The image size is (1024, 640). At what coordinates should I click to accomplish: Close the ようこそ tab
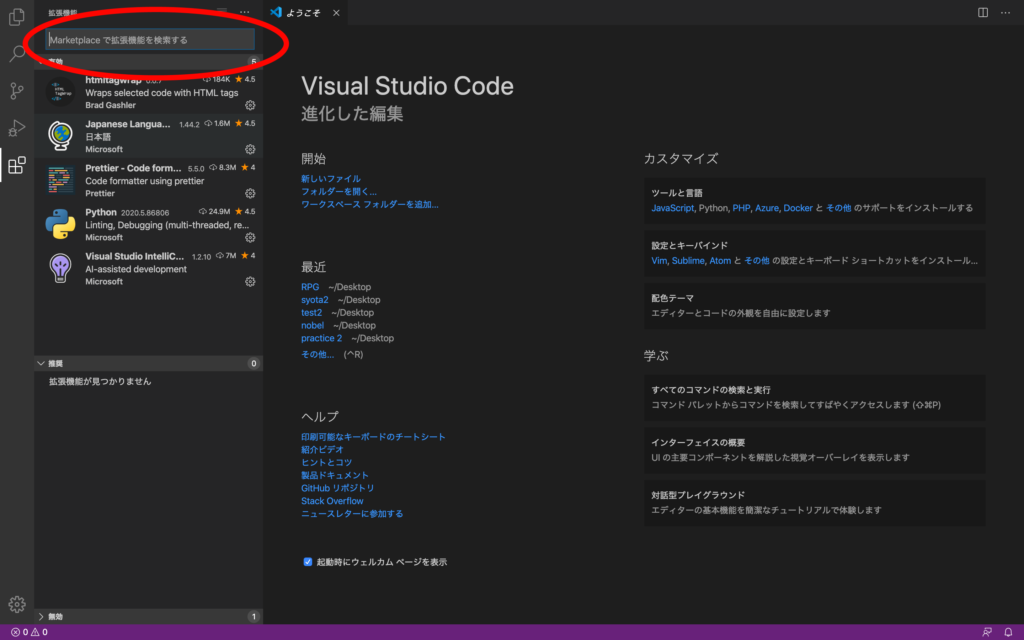(x=336, y=12)
